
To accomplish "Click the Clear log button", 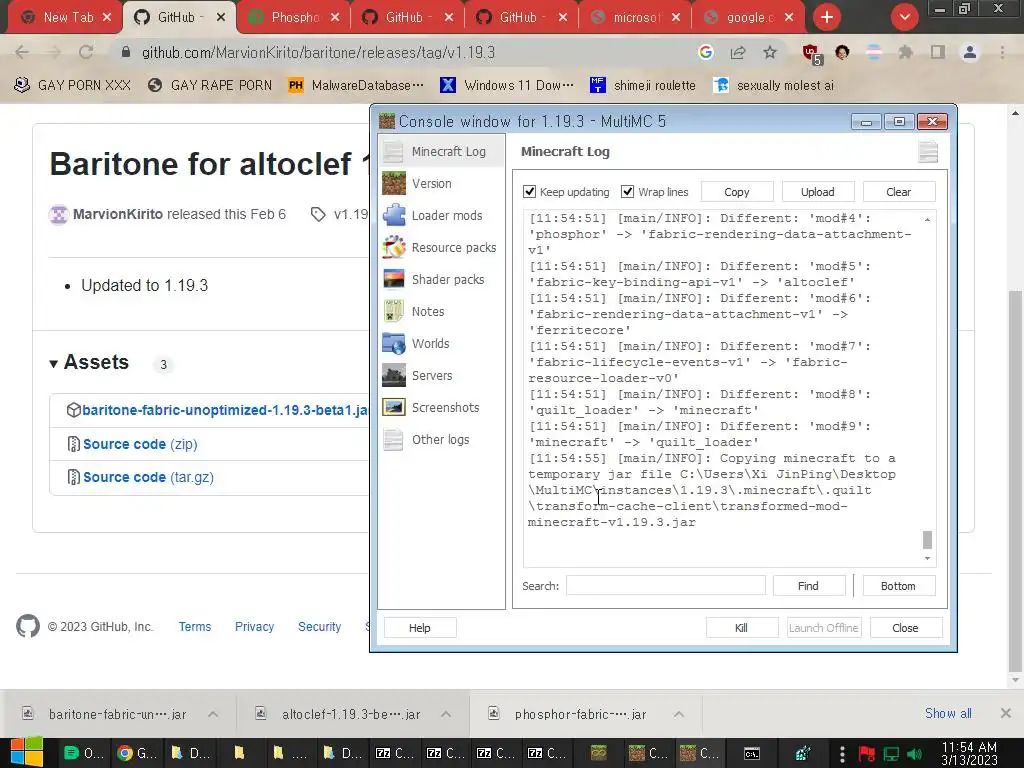I will [x=899, y=192].
